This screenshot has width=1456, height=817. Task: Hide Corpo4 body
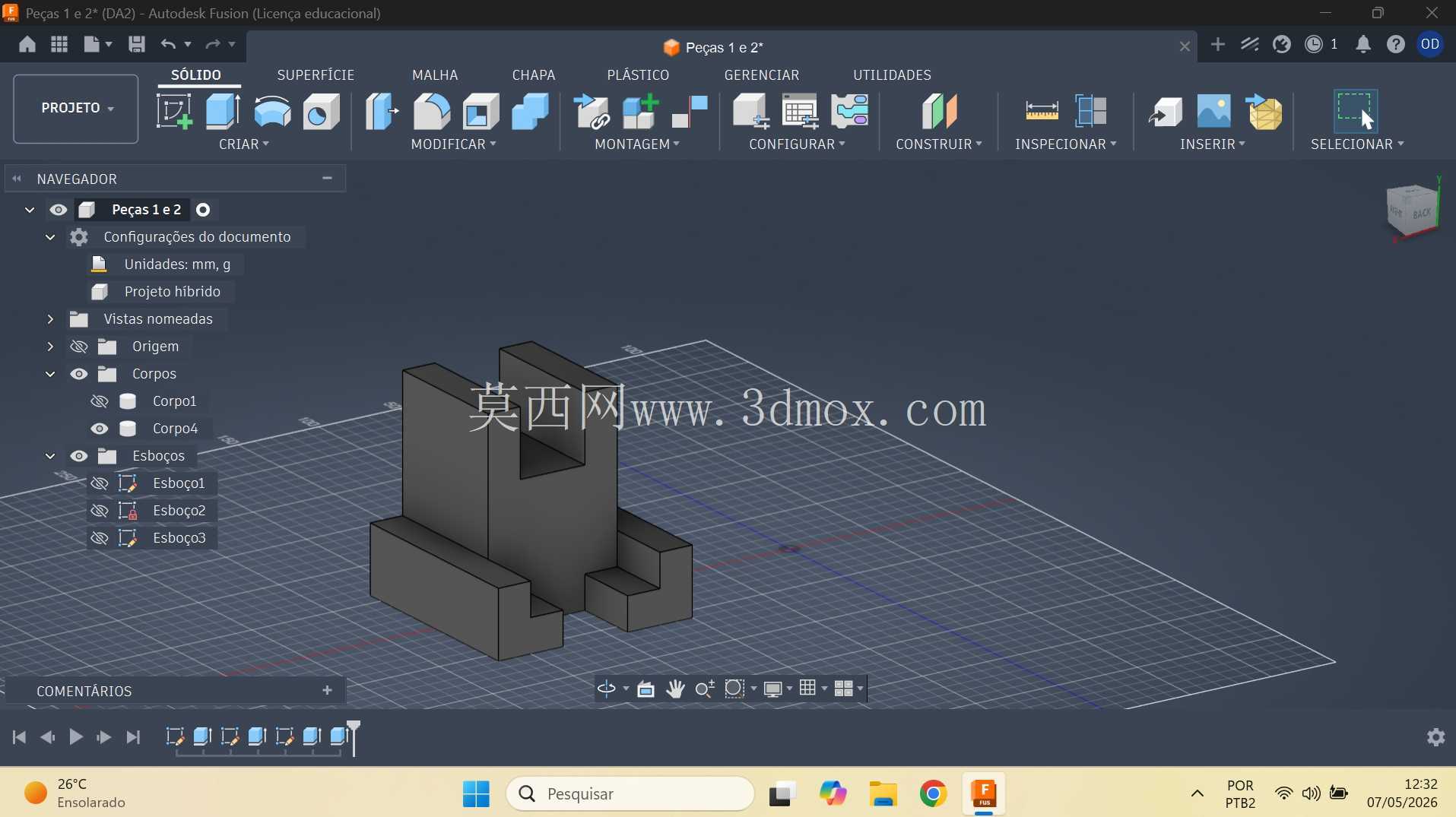tap(100, 429)
